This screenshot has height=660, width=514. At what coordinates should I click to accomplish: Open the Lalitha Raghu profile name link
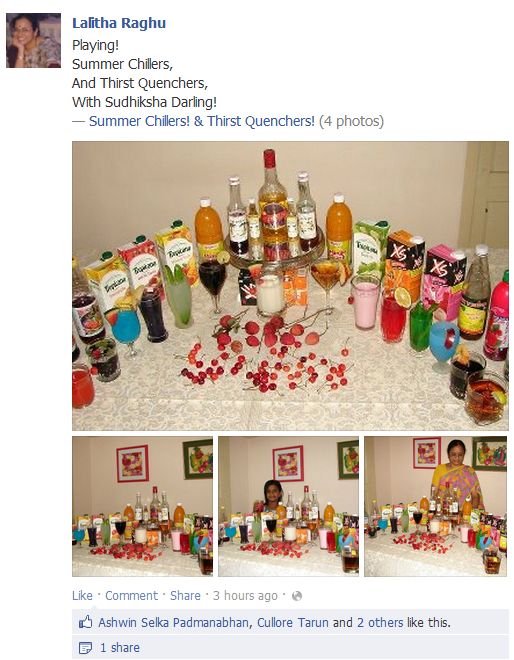(119, 23)
